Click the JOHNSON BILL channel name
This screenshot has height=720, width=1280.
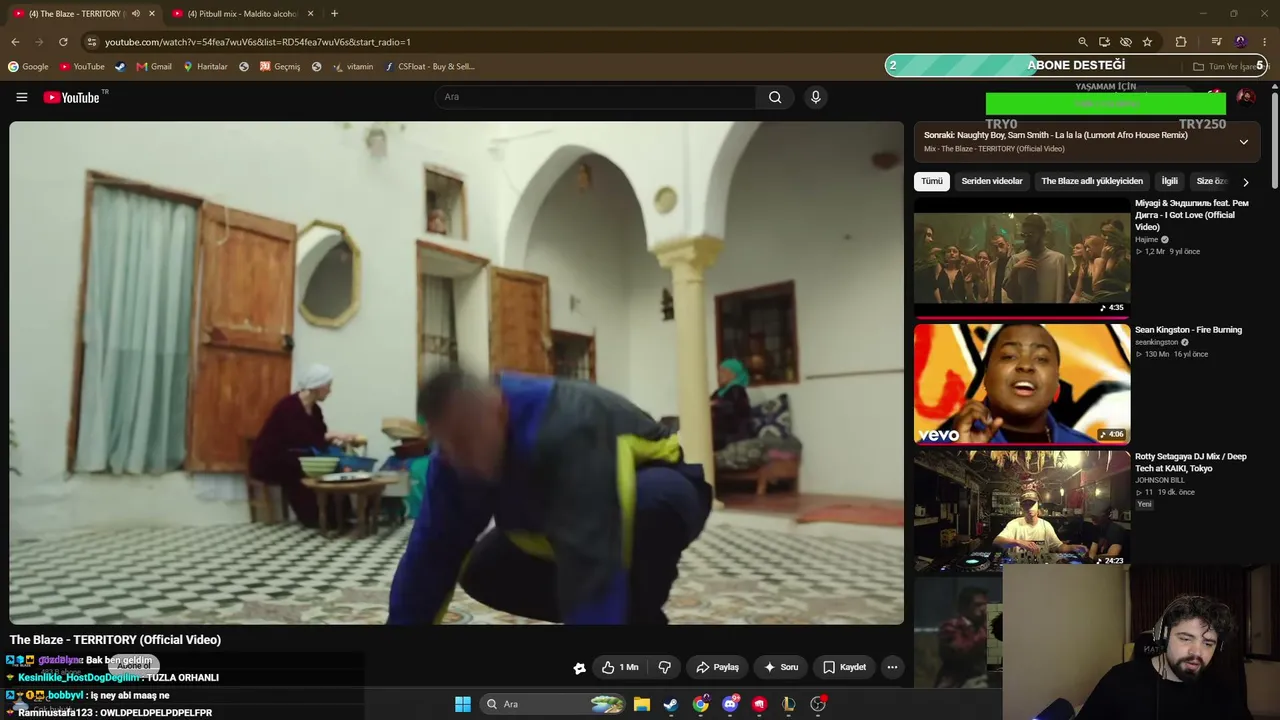[x=1160, y=480]
